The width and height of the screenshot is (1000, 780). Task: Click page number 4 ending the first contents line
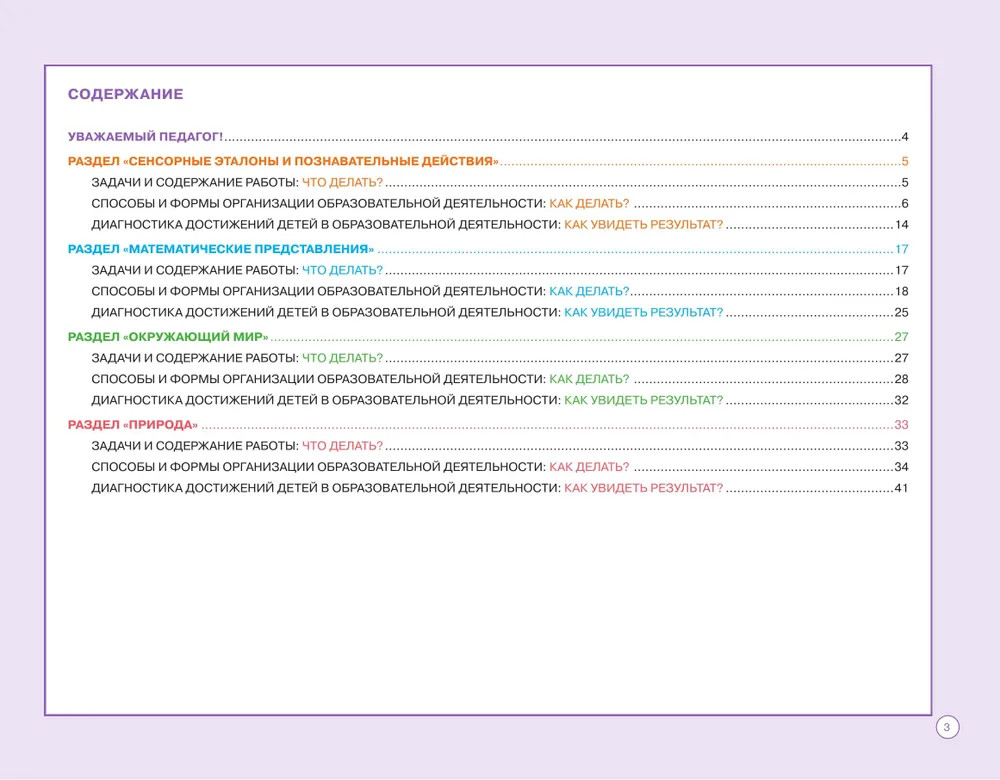click(903, 137)
